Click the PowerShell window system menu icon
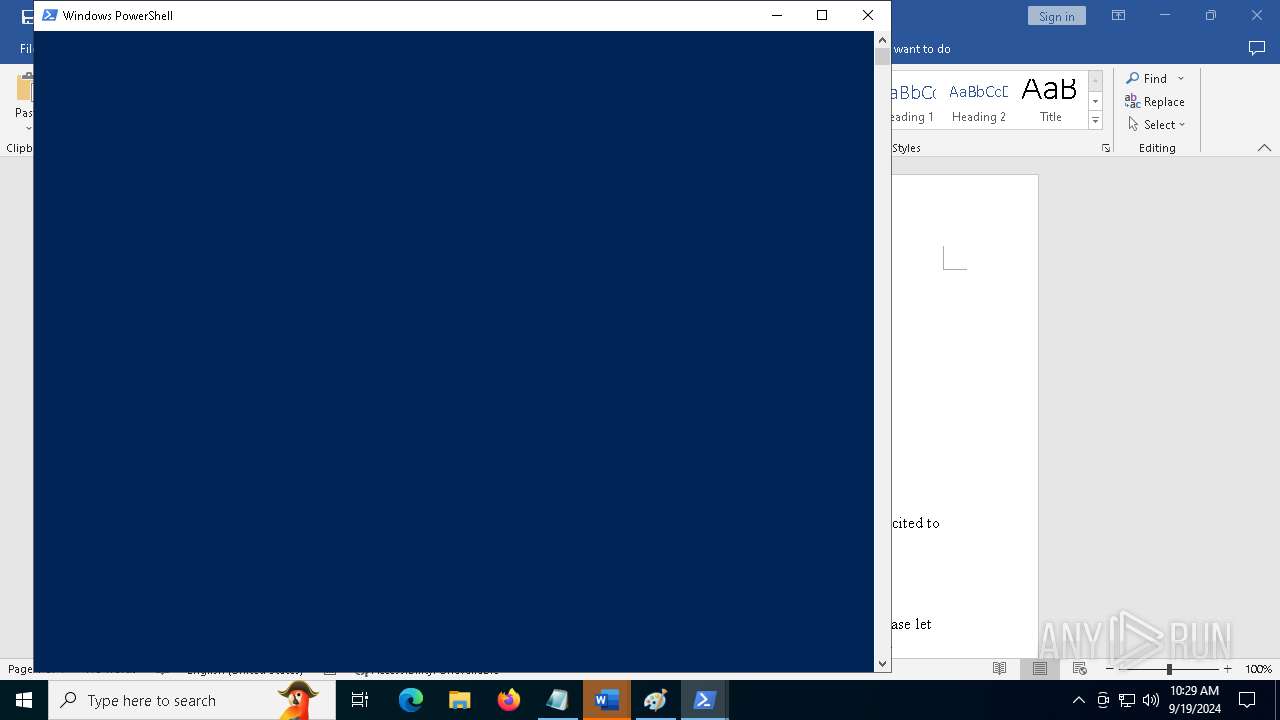 click(50, 15)
